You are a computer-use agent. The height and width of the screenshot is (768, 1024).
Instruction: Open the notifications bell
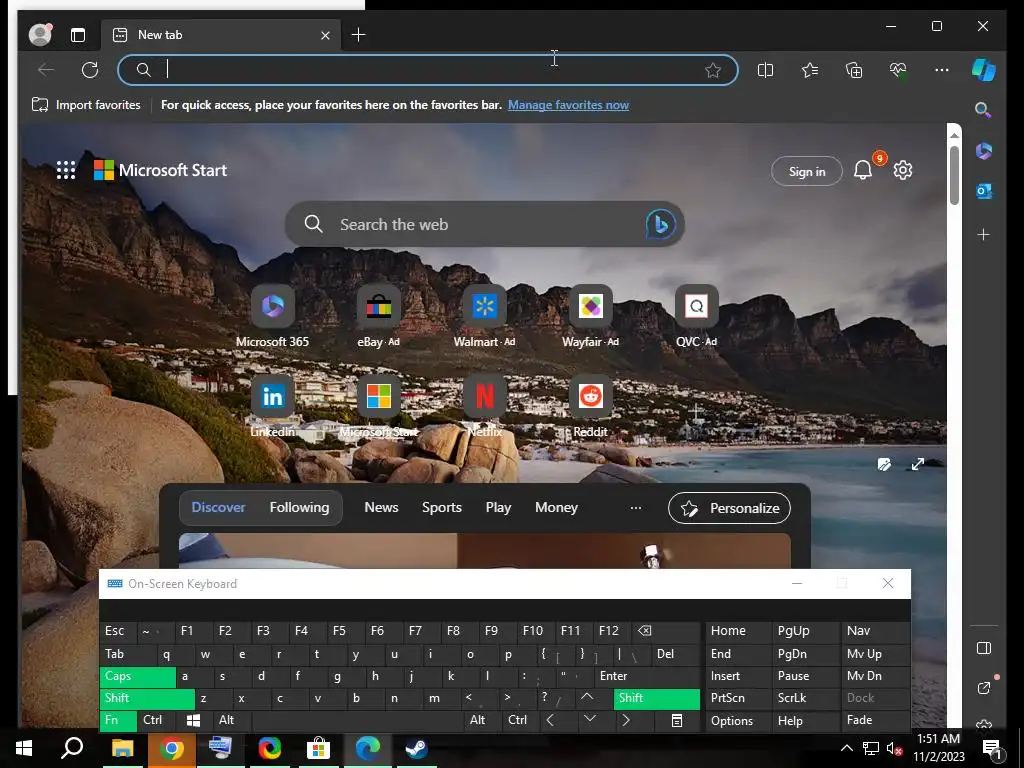(x=863, y=170)
